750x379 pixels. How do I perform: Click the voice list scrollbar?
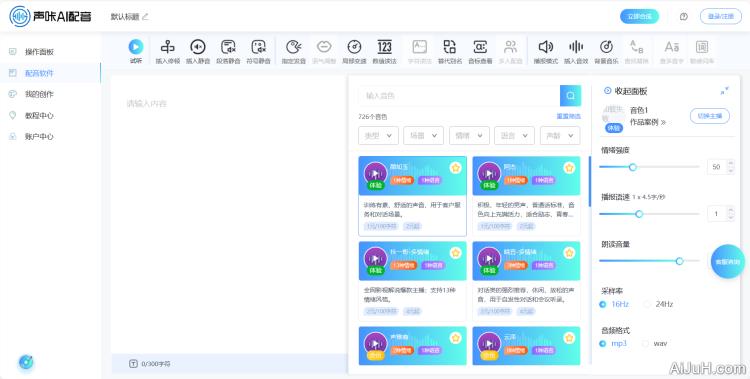coord(590,182)
